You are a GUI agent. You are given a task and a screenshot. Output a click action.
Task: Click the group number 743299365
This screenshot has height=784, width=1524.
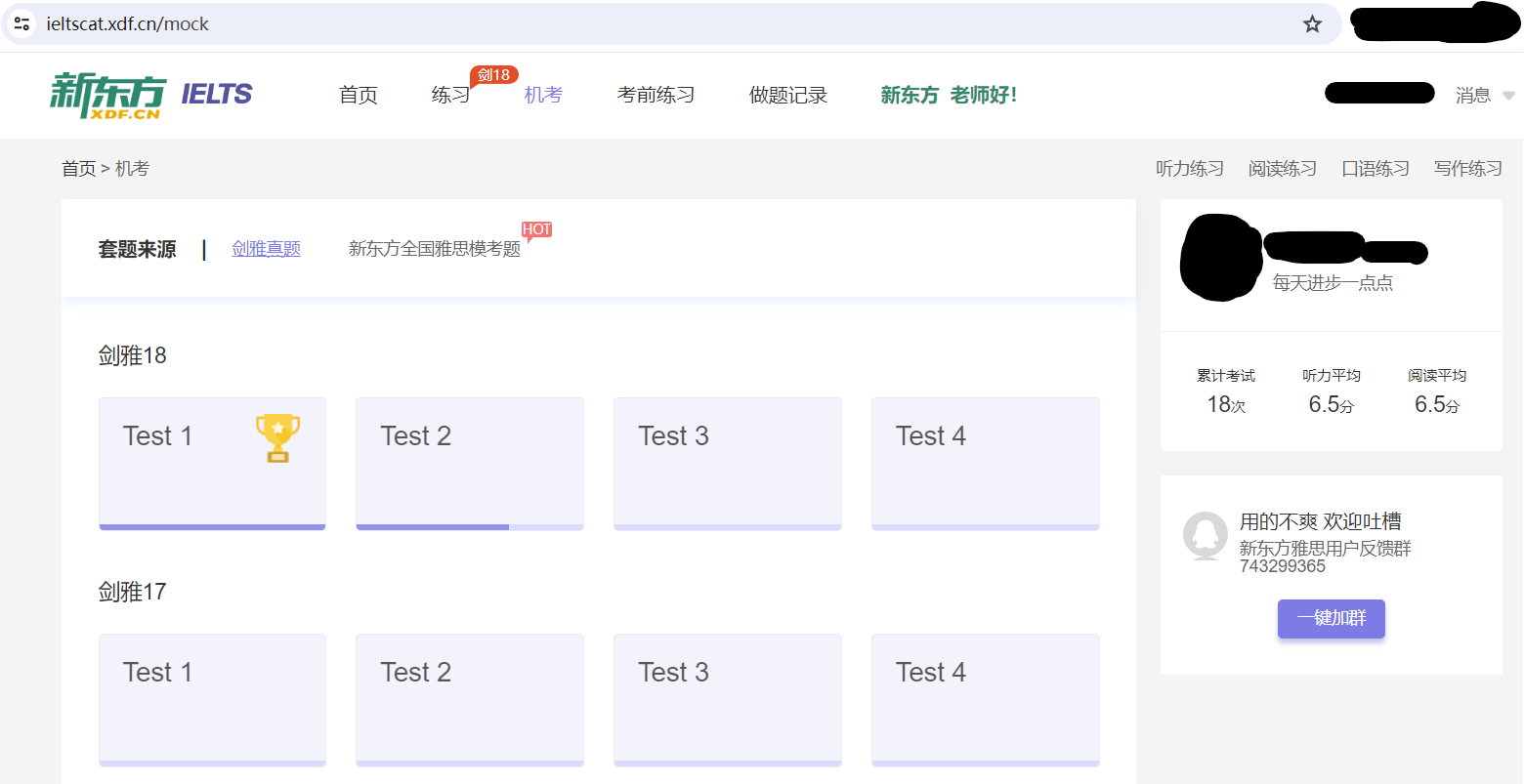coord(1283,566)
